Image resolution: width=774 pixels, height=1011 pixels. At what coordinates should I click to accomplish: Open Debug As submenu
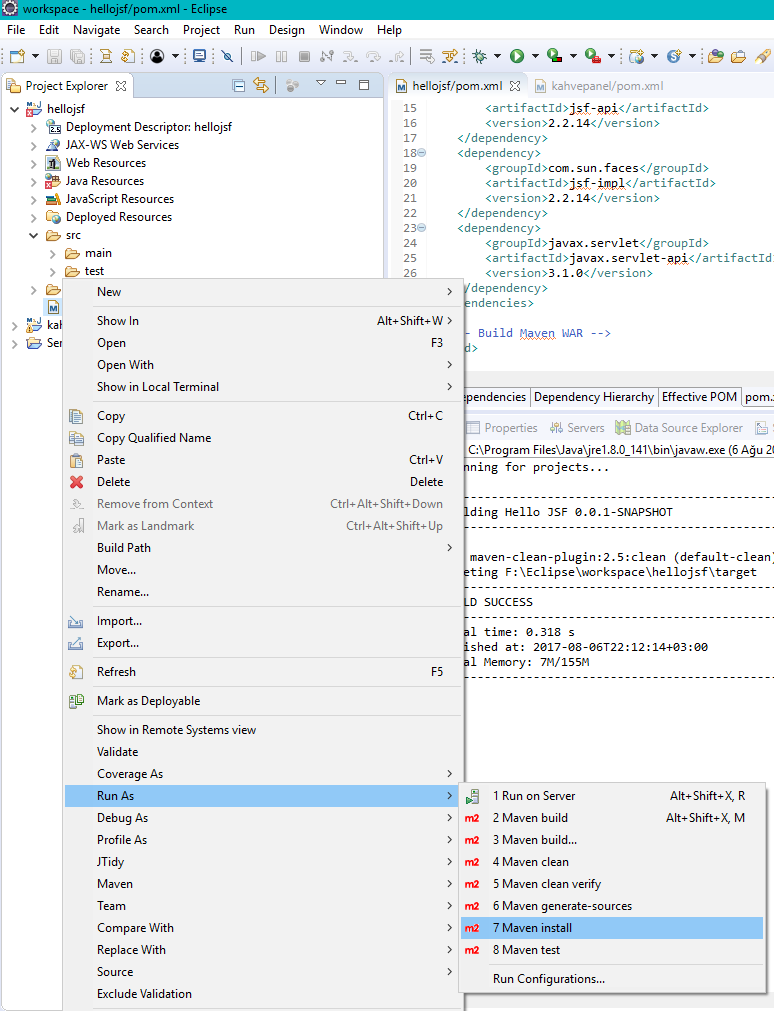(x=264, y=818)
